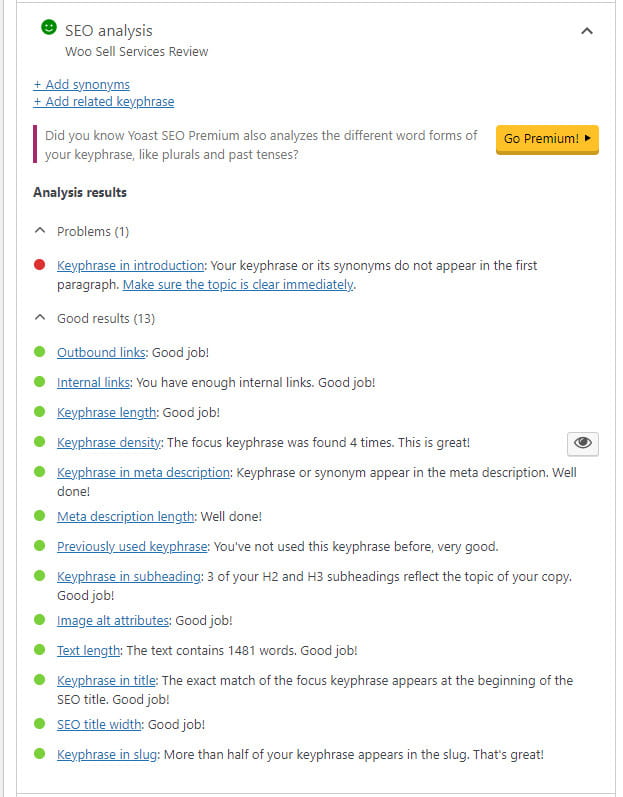Click the green smiley SEO score icon
Viewport: 623px width, 797px height.
48,28
